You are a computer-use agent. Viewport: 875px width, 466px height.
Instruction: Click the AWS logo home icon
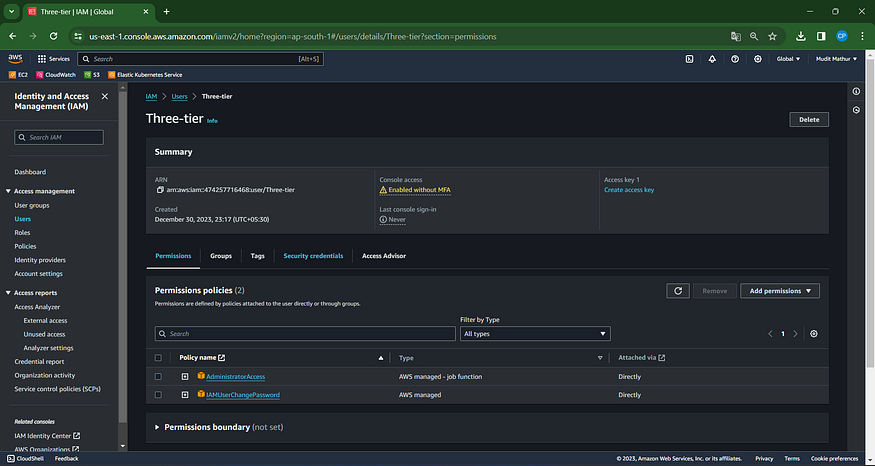[x=15, y=59]
